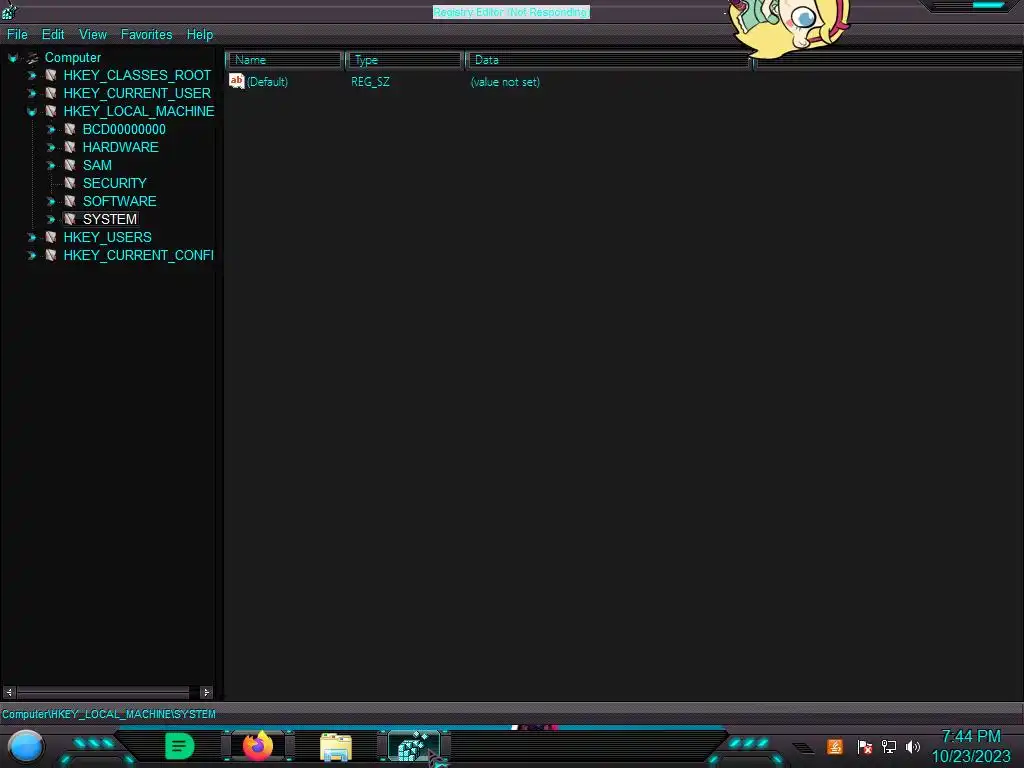Select the SYSTEM key label

coord(110,219)
